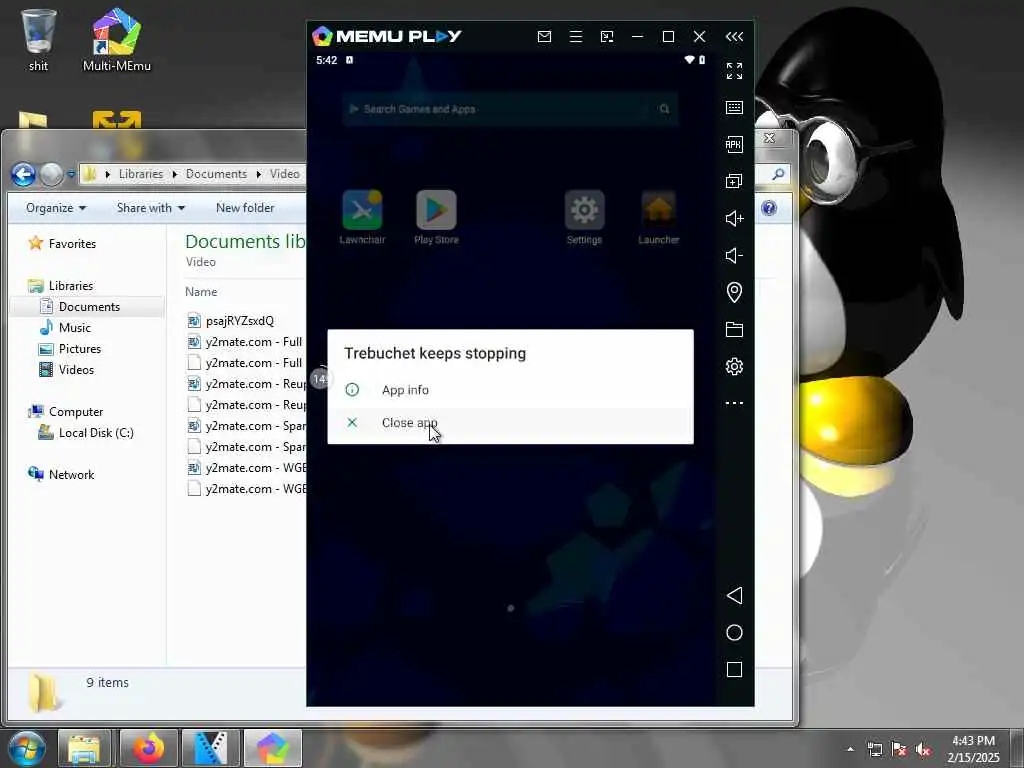Image resolution: width=1024 pixels, height=768 pixels.
Task: Open MEmu multi-instance sidebar icon
Action: tap(734, 181)
